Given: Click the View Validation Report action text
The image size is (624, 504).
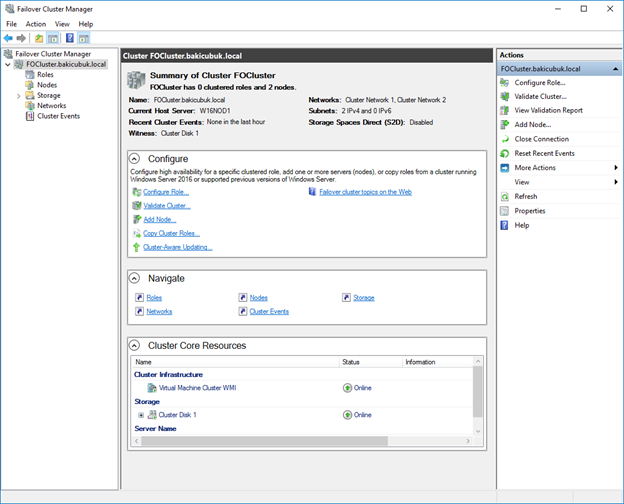Looking at the screenshot, I should (548, 110).
